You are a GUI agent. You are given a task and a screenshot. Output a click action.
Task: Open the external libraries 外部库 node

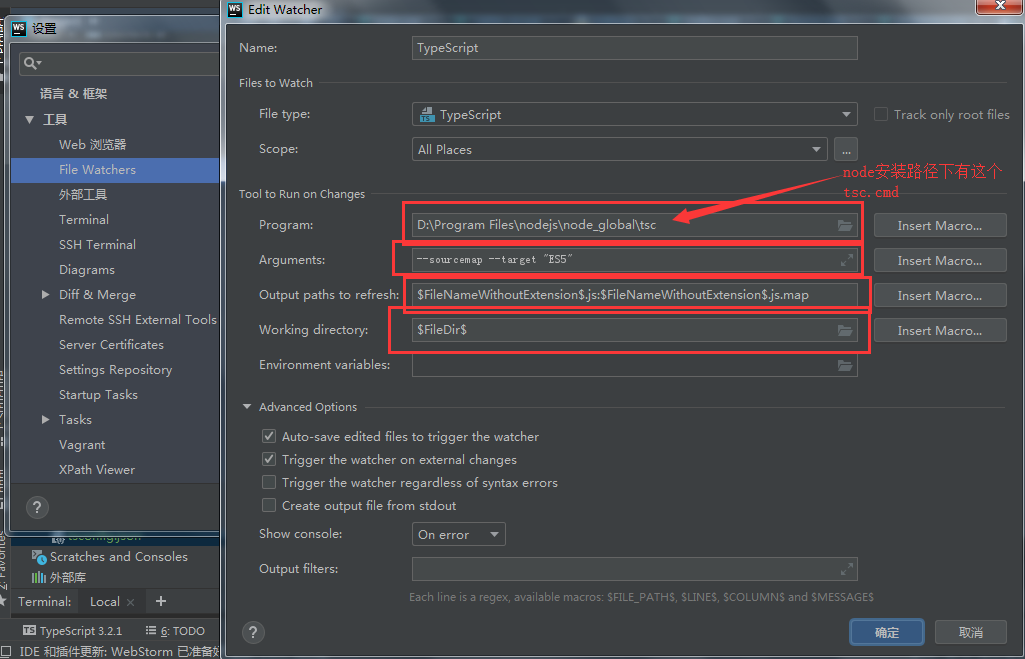[59, 577]
